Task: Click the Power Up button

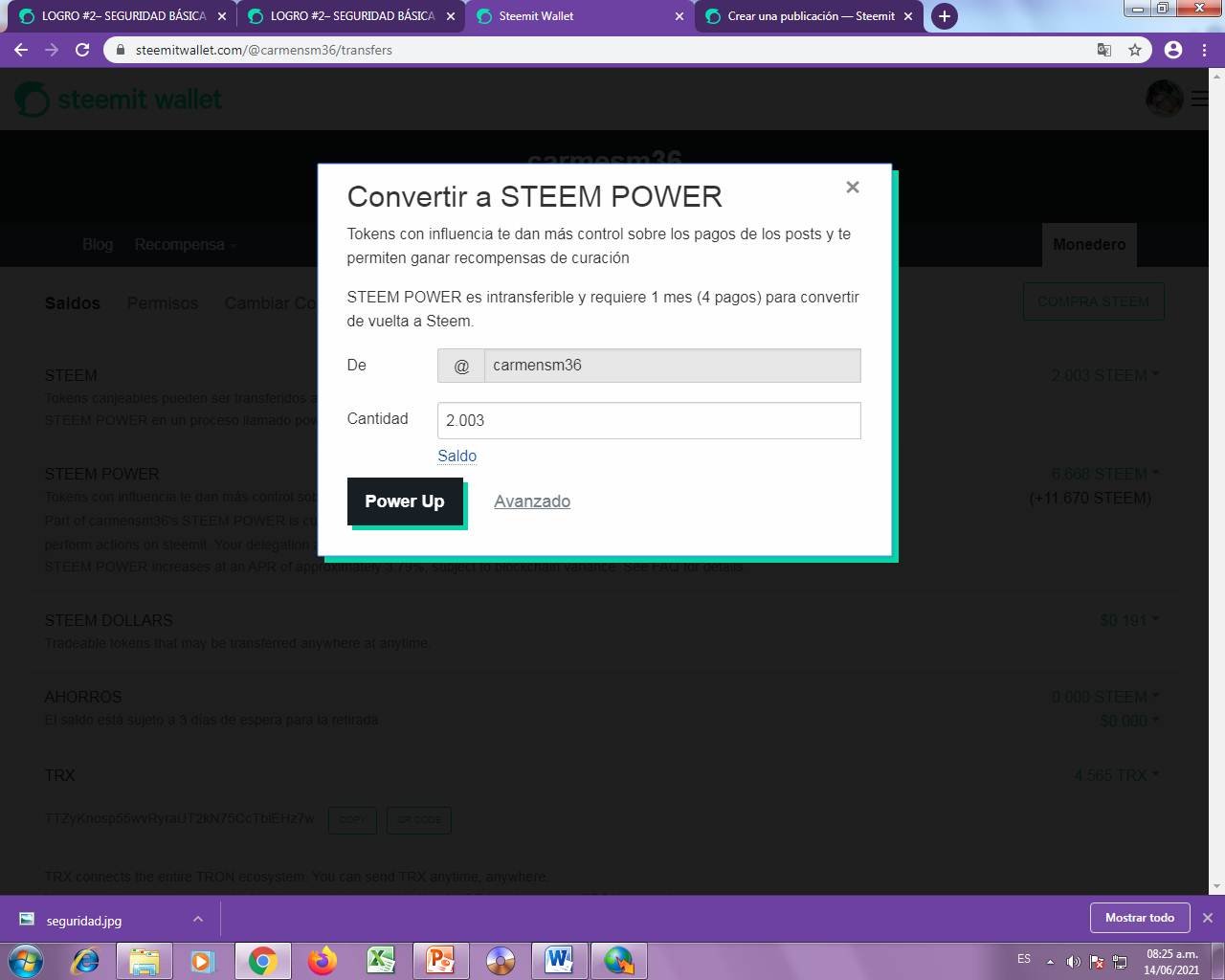Action: point(405,501)
